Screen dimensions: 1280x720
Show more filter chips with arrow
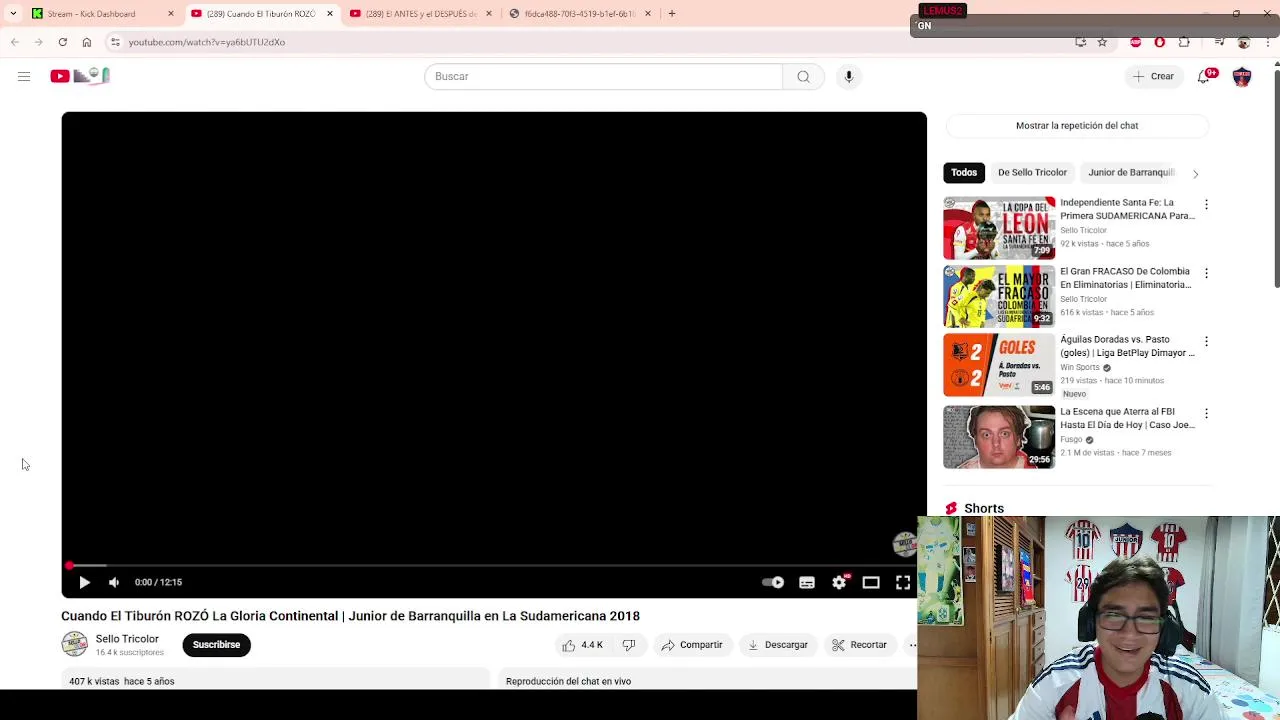coord(1195,173)
